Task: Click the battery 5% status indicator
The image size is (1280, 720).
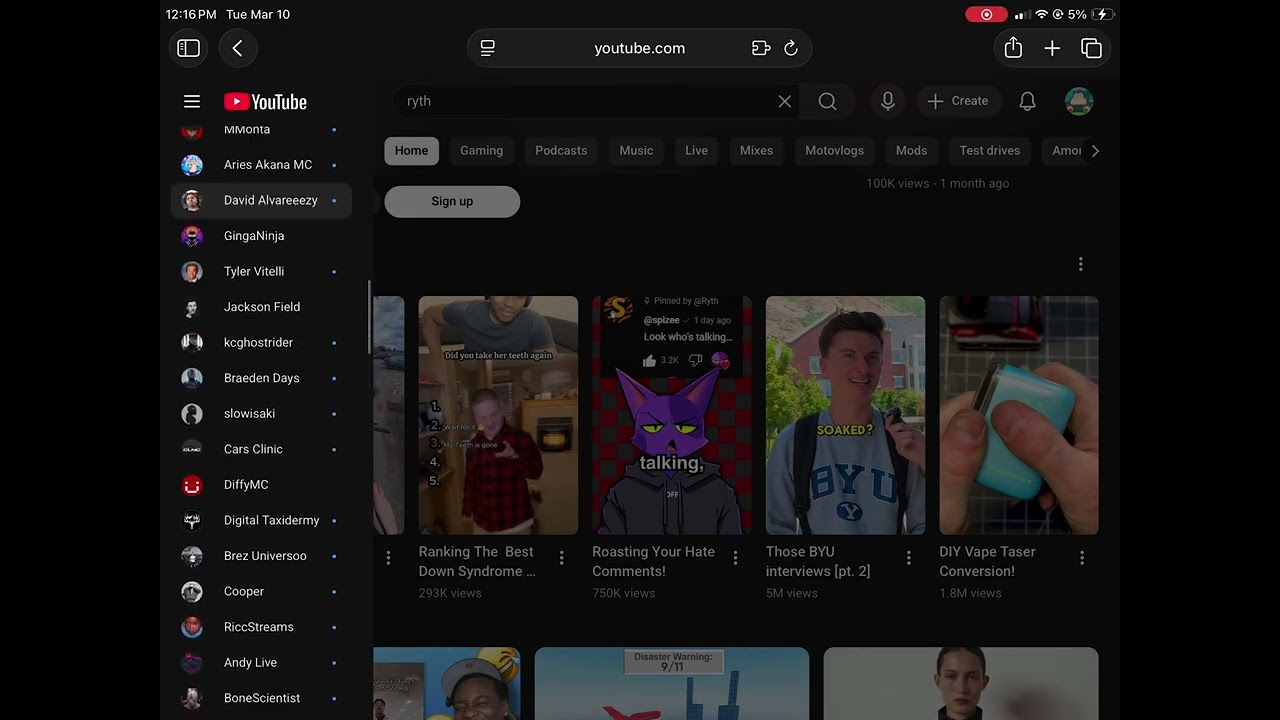Action: 1090,15
